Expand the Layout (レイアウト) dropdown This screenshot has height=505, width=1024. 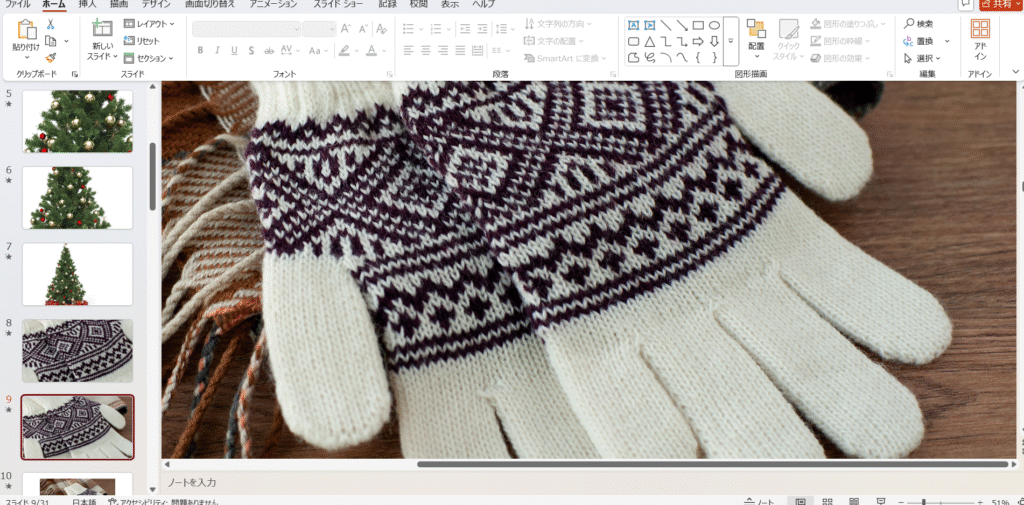pyautogui.click(x=149, y=24)
